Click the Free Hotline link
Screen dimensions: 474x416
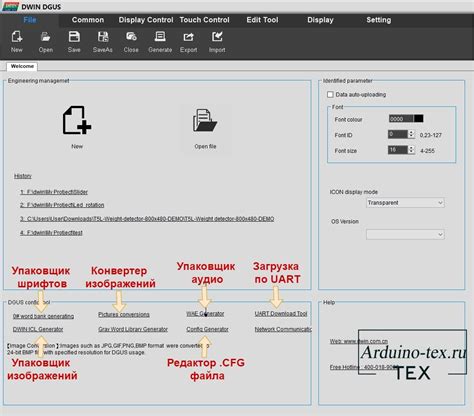(363, 367)
